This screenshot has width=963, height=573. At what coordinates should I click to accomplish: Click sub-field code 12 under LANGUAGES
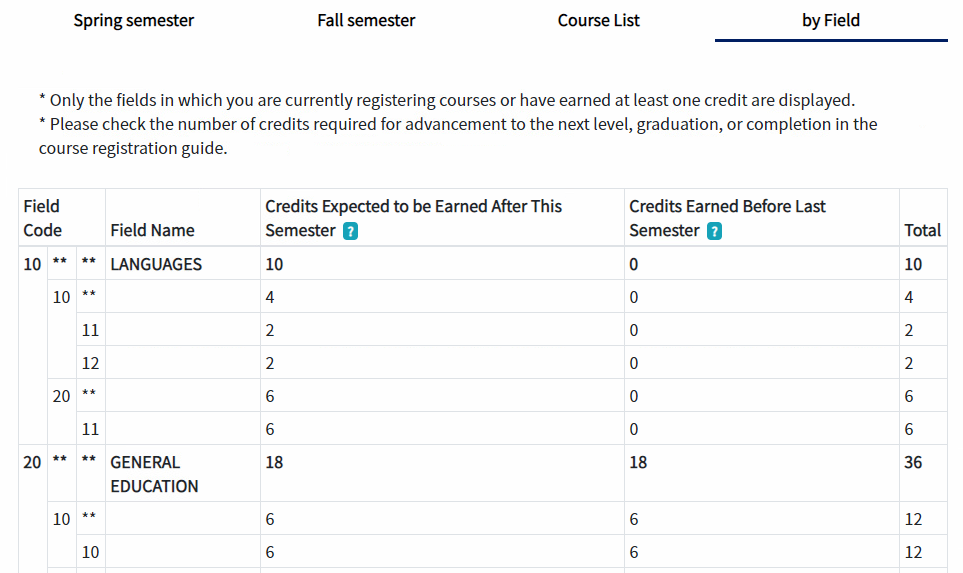pyautogui.click(x=90, y=363)
